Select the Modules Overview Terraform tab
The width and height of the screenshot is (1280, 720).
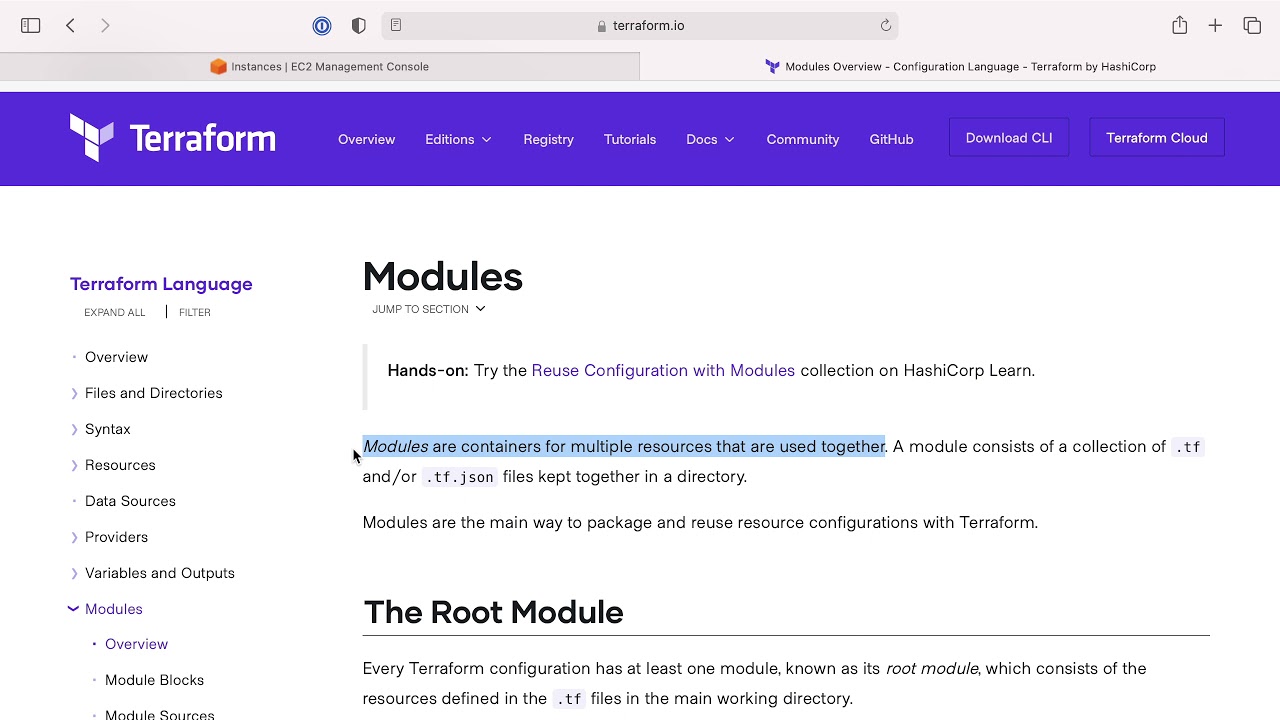[960, 67]
